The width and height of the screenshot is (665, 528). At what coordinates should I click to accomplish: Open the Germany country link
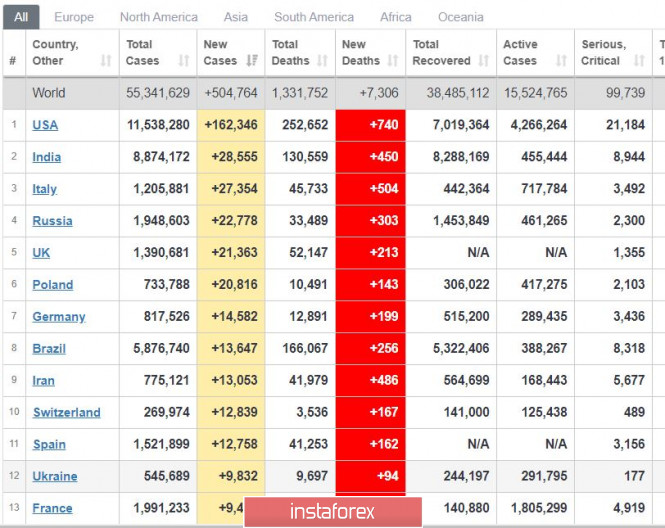59,317
